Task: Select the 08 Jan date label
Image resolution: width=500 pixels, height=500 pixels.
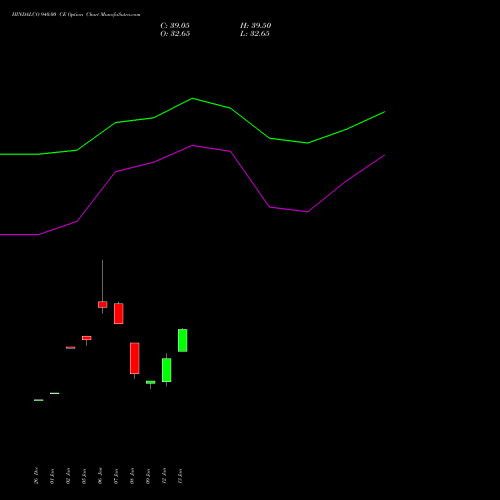Action: pos(132,476)
